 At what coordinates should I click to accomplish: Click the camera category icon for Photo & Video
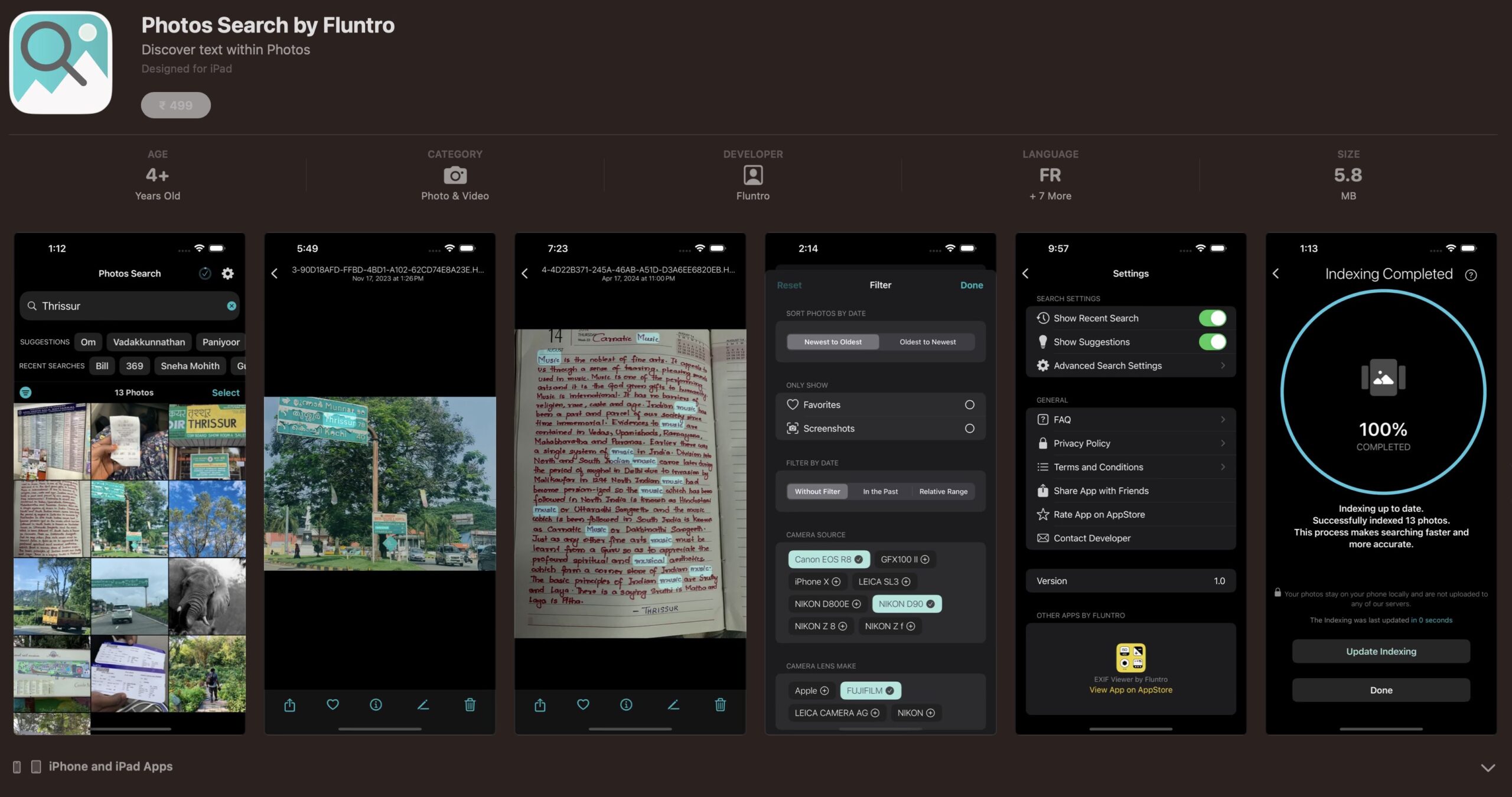pyautogui.click(x=455, y=175)
